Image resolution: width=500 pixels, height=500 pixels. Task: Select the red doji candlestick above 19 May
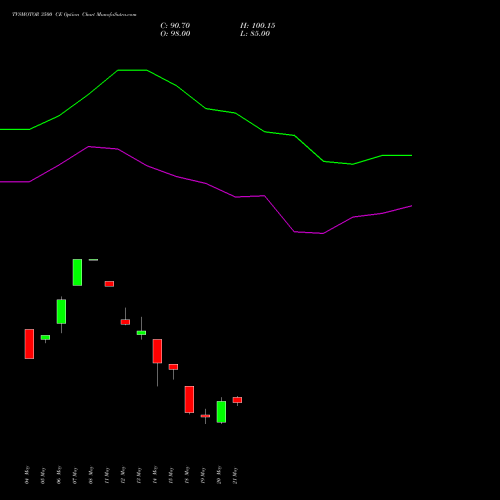205,416
